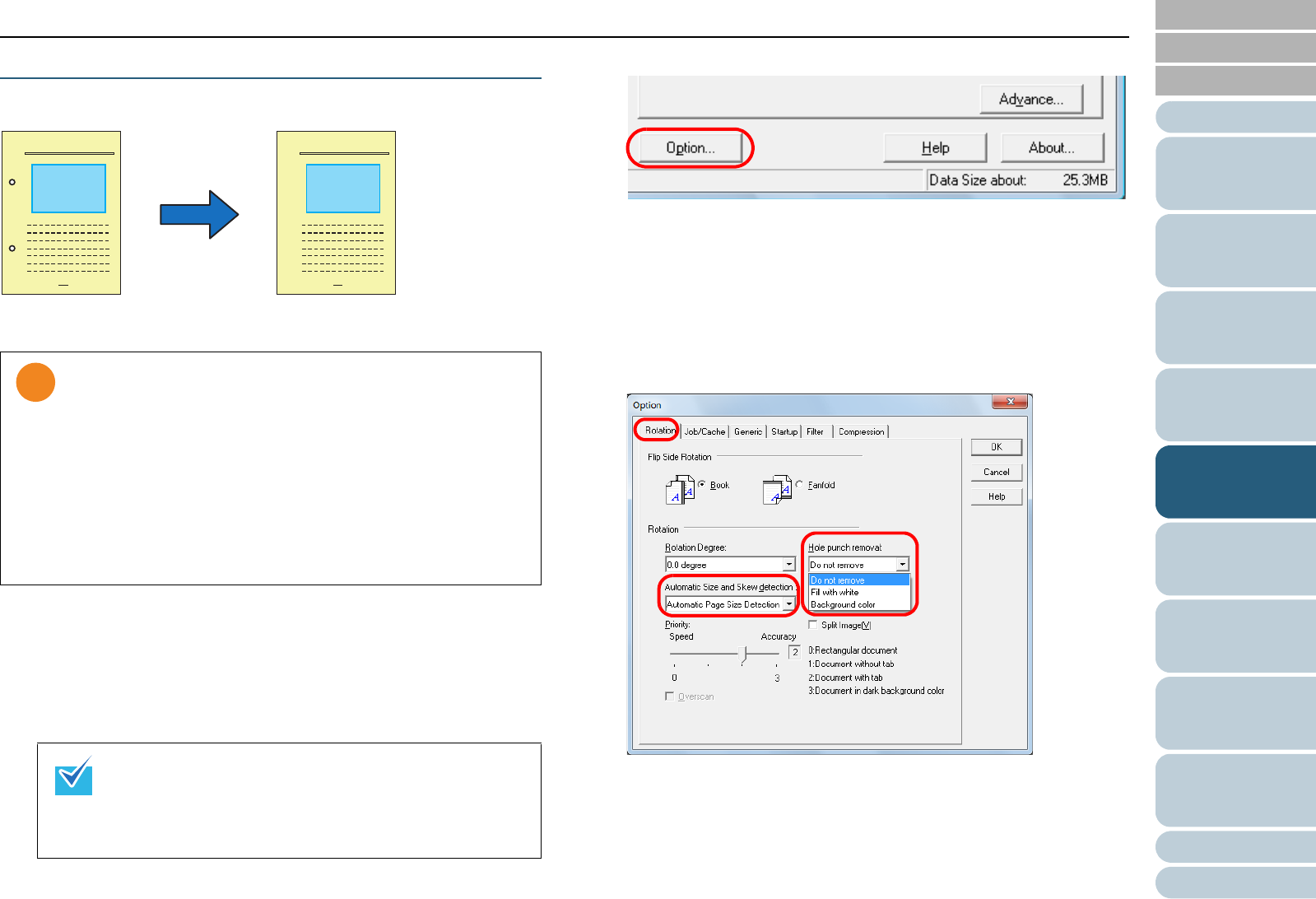Switch to the Job/Cache tab

(x=705, y=431)
